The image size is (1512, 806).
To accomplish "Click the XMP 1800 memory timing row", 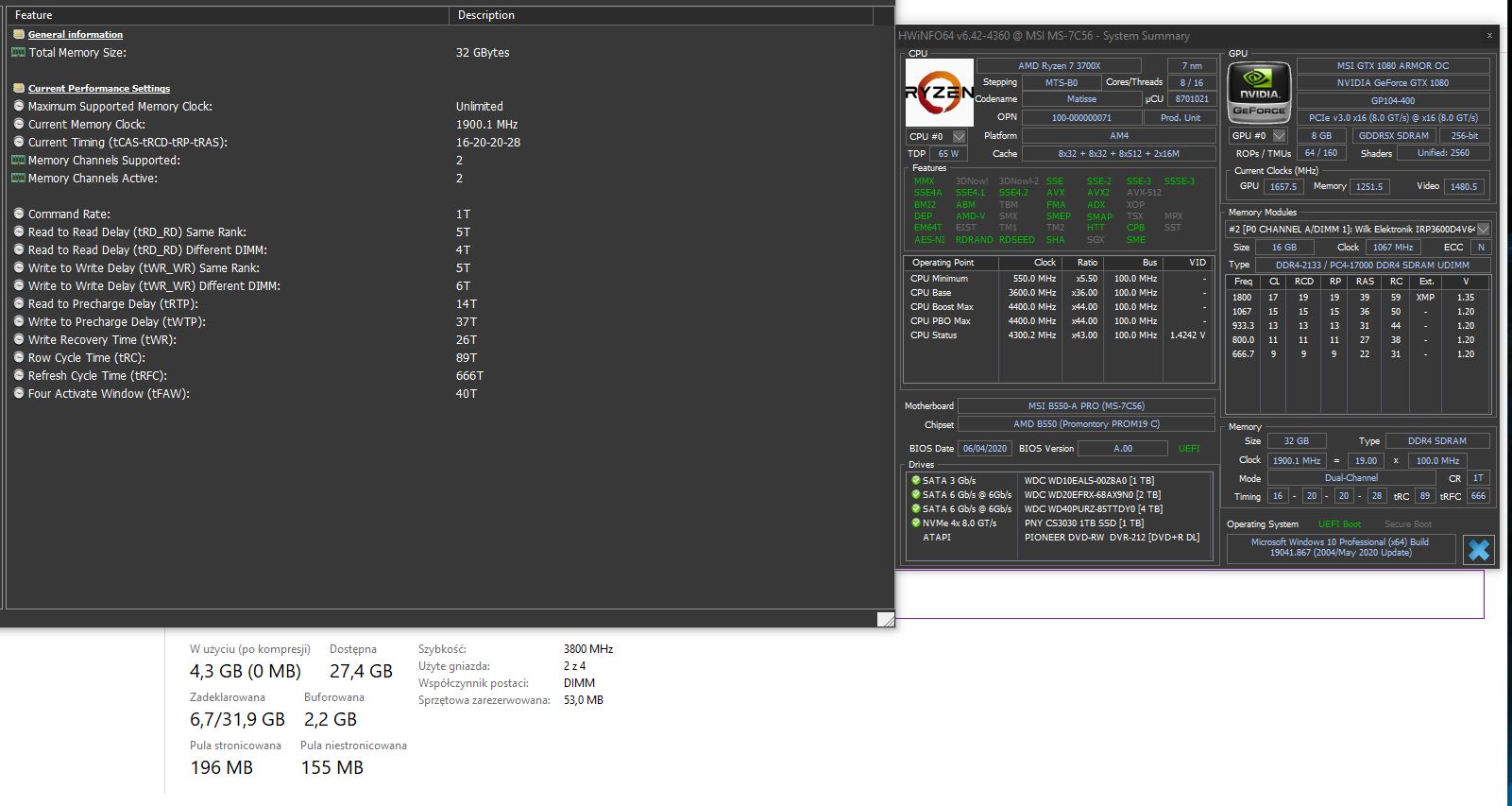I will click(x=1358, y=297).
